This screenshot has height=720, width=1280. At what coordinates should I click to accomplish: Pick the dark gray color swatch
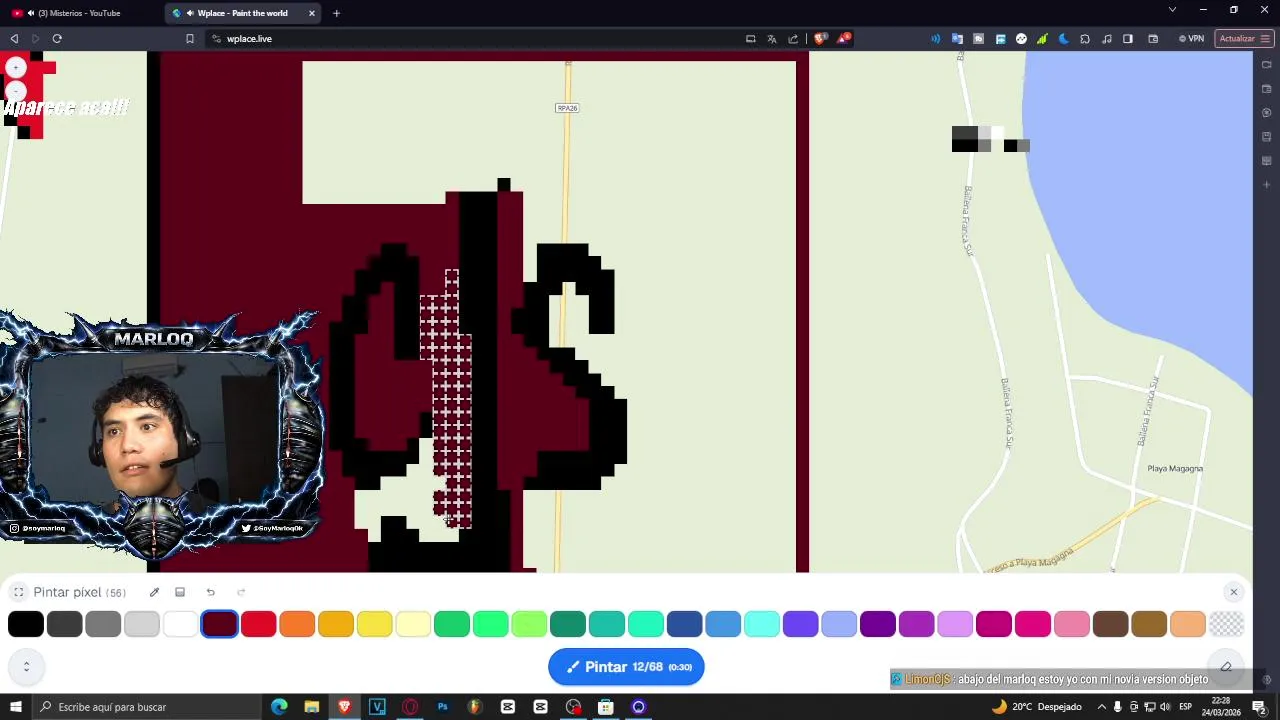point(64,624)
